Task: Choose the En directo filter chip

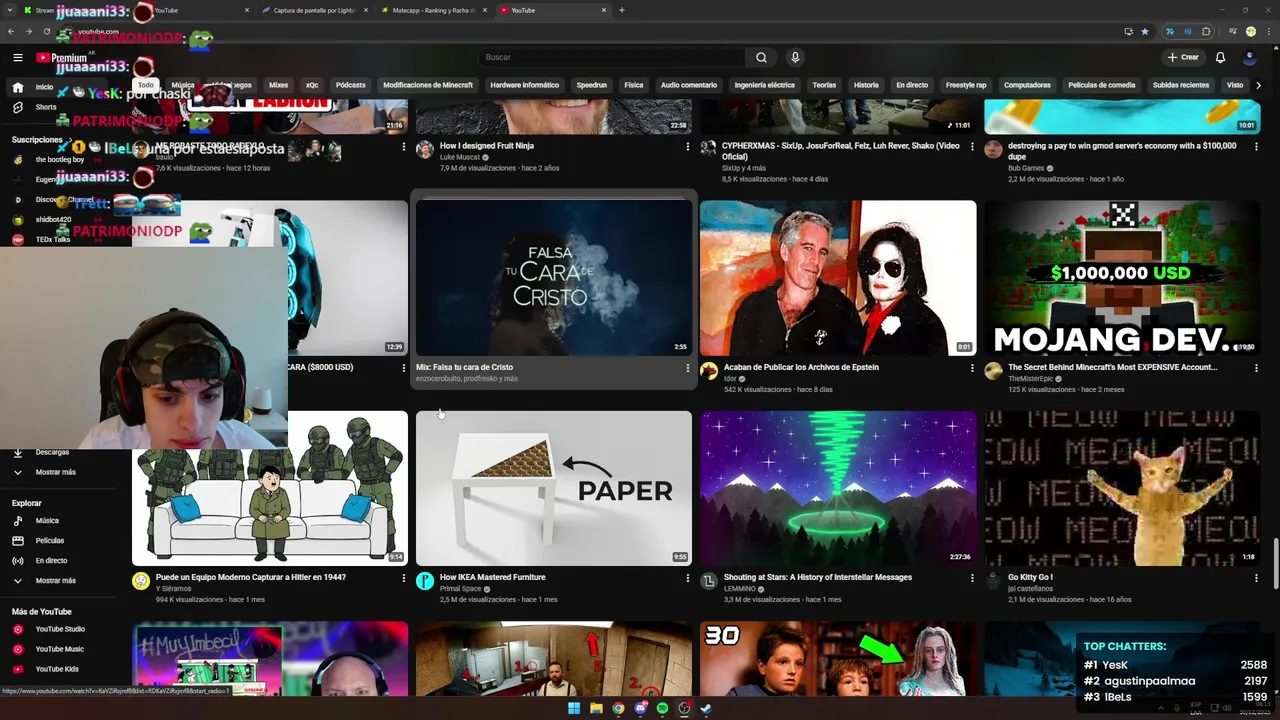Action: coord(912,85)
